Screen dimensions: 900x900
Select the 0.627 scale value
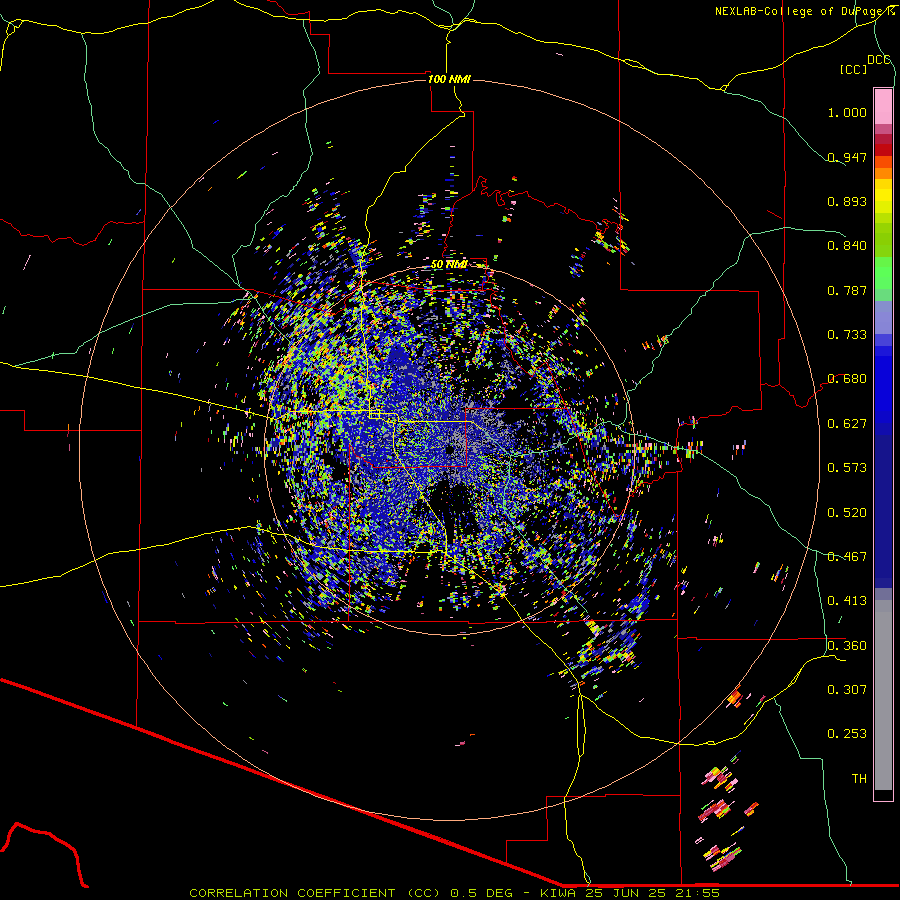847,424
